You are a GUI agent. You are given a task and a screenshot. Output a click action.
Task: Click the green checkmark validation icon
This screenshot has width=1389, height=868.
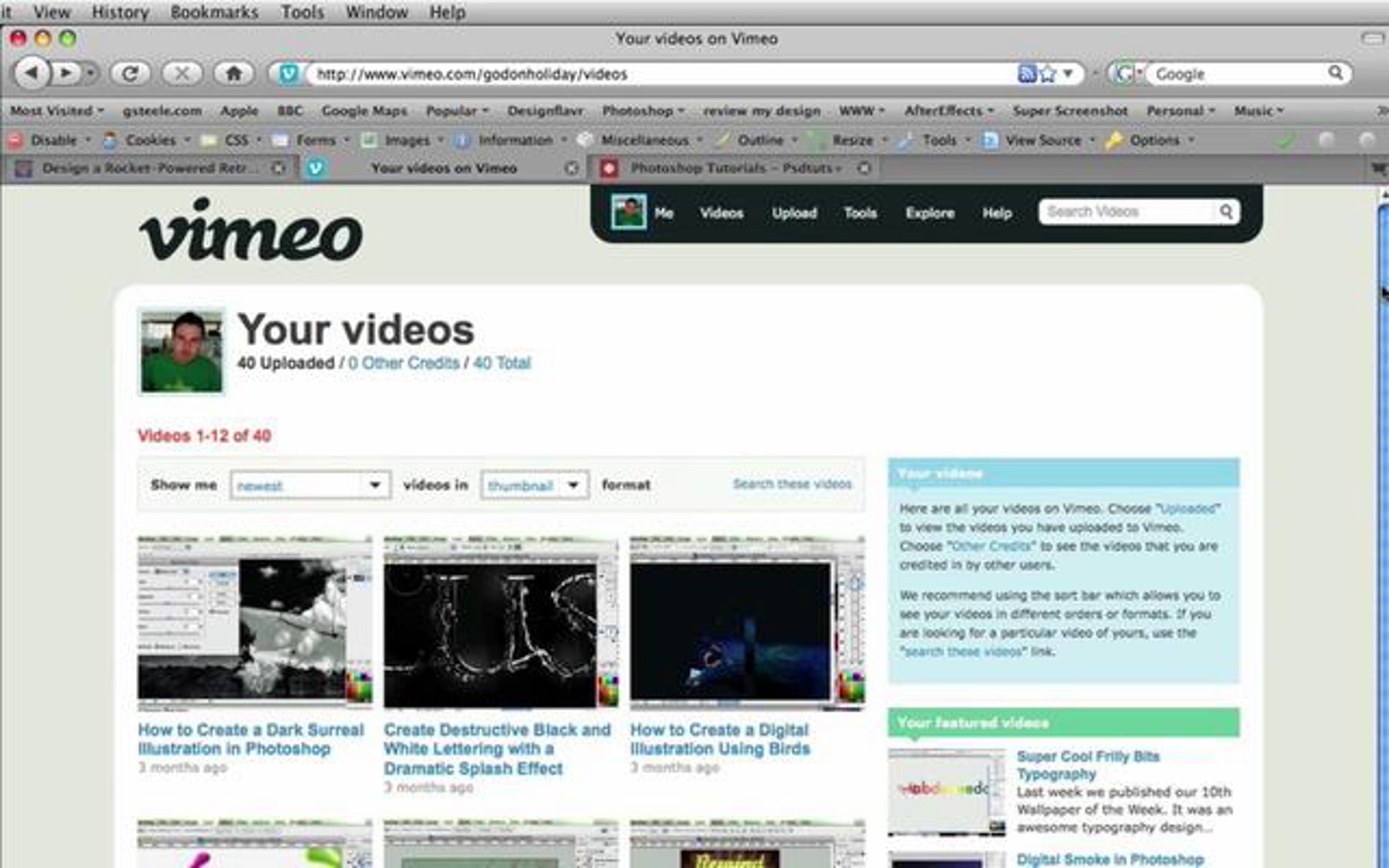(1285, 140)
